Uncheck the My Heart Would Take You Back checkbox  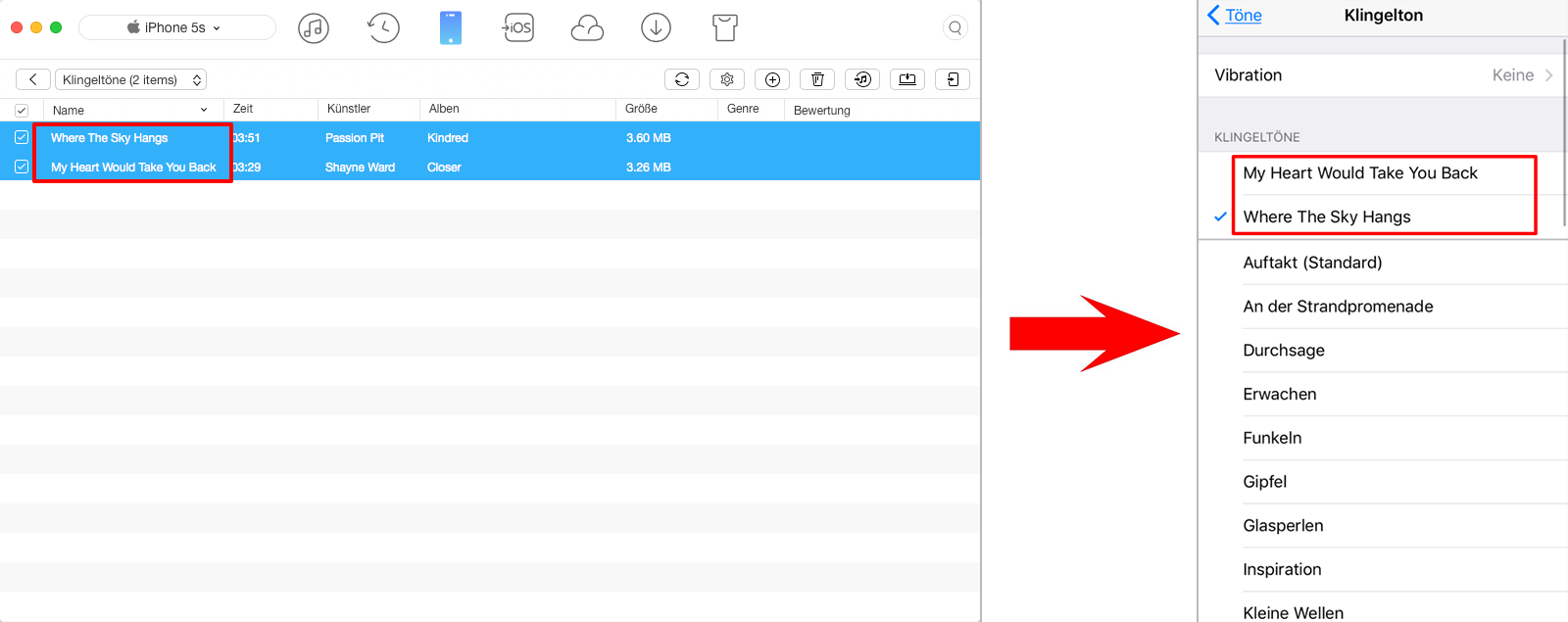(22, 167)
